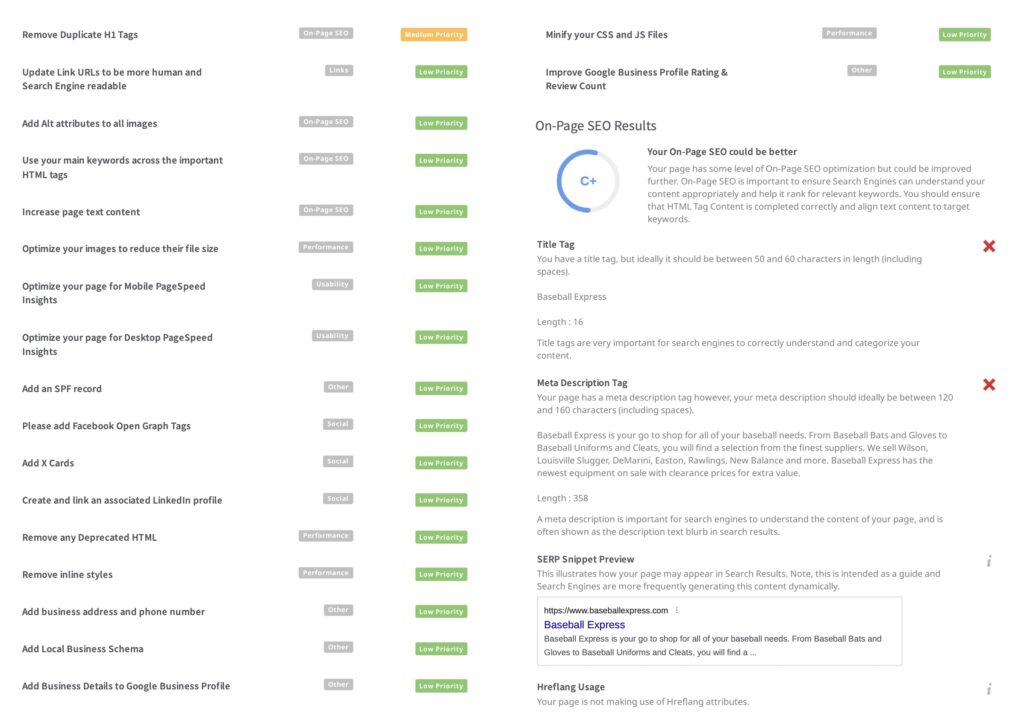Select Add an SPF record recommendation

[62, 389]
